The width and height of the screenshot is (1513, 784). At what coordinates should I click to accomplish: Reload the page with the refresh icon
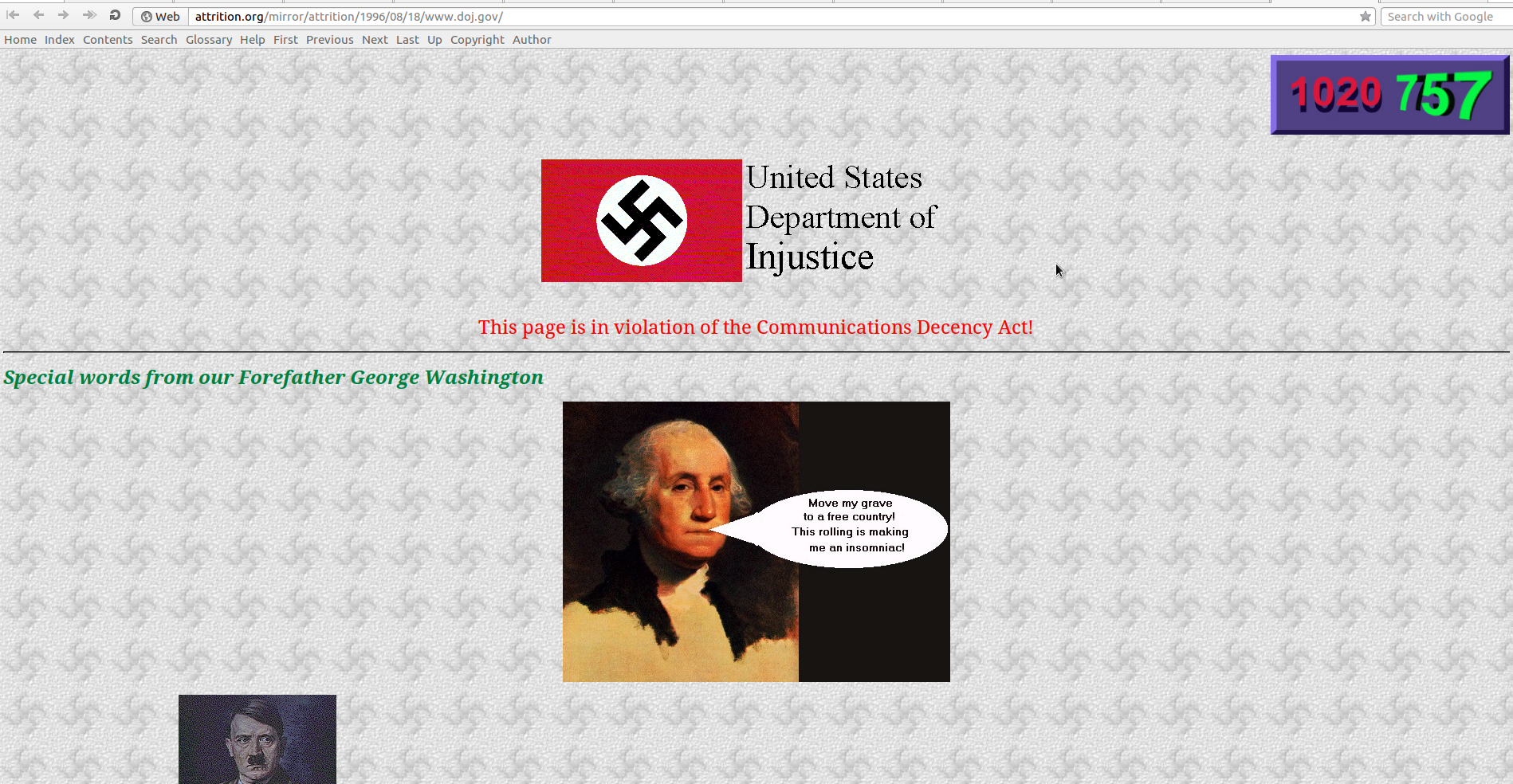pyautogui.click(x=115, y=15)
